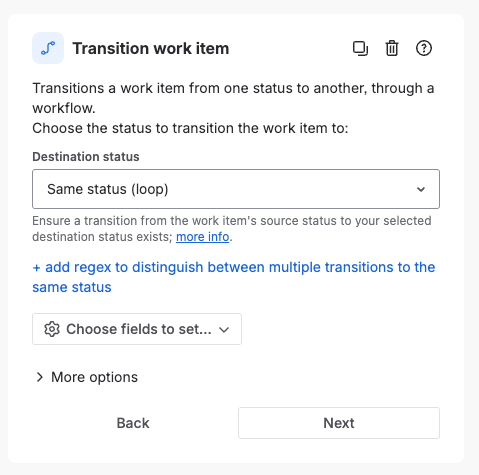The width and height of the screenshot is (479, 475).
Task: Click the arrow chevron beside More options
Action: pos(40,377)
